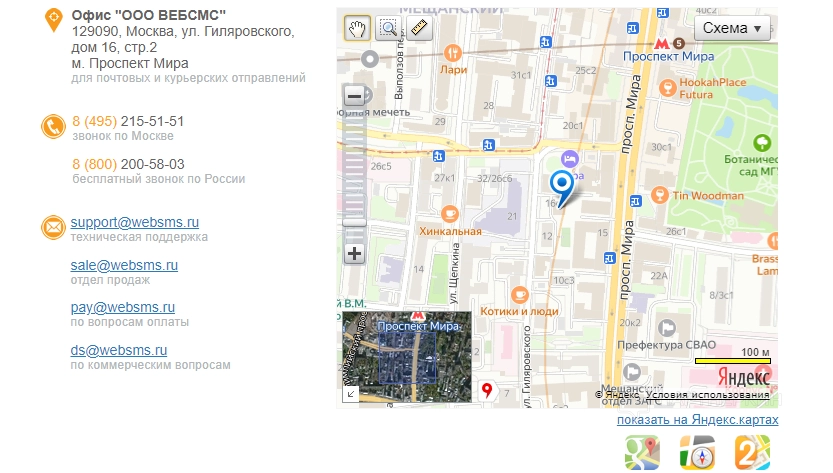Click the Проспект Мира metro icon
This screenshot has width=833, height=473.
(662, 43)
